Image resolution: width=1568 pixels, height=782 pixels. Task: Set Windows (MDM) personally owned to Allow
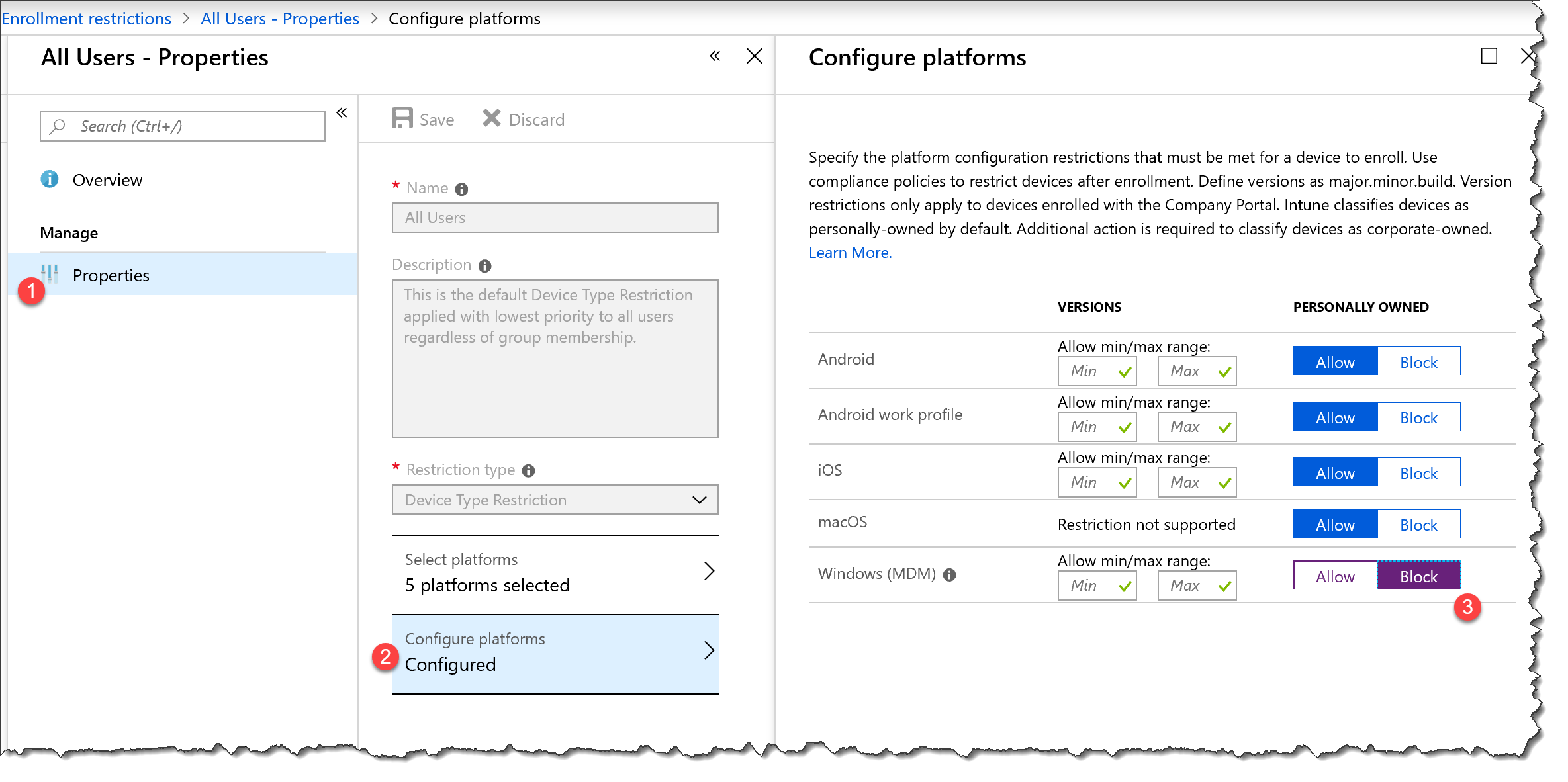click(1335, 576)
